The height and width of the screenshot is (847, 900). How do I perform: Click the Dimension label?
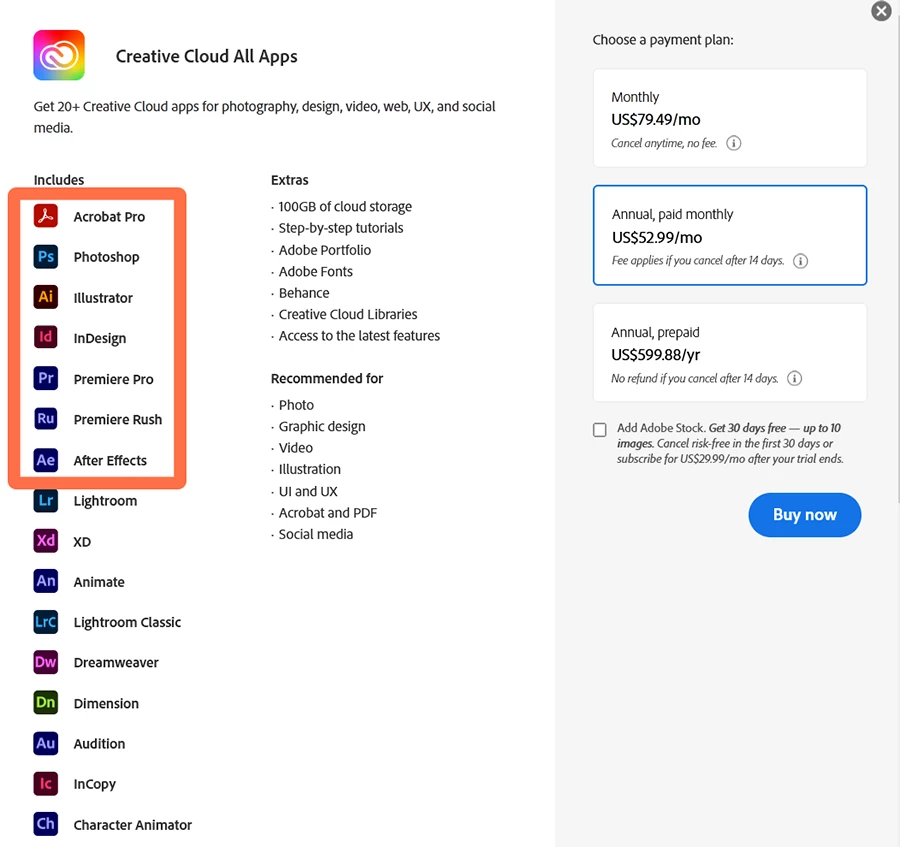pyautogui.click(x=106, y=704)
